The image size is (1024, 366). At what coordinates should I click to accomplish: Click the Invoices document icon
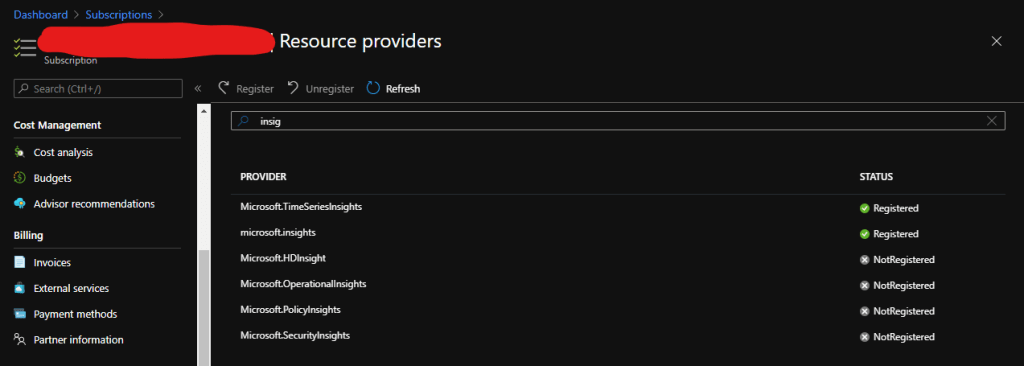click(20, 263)
